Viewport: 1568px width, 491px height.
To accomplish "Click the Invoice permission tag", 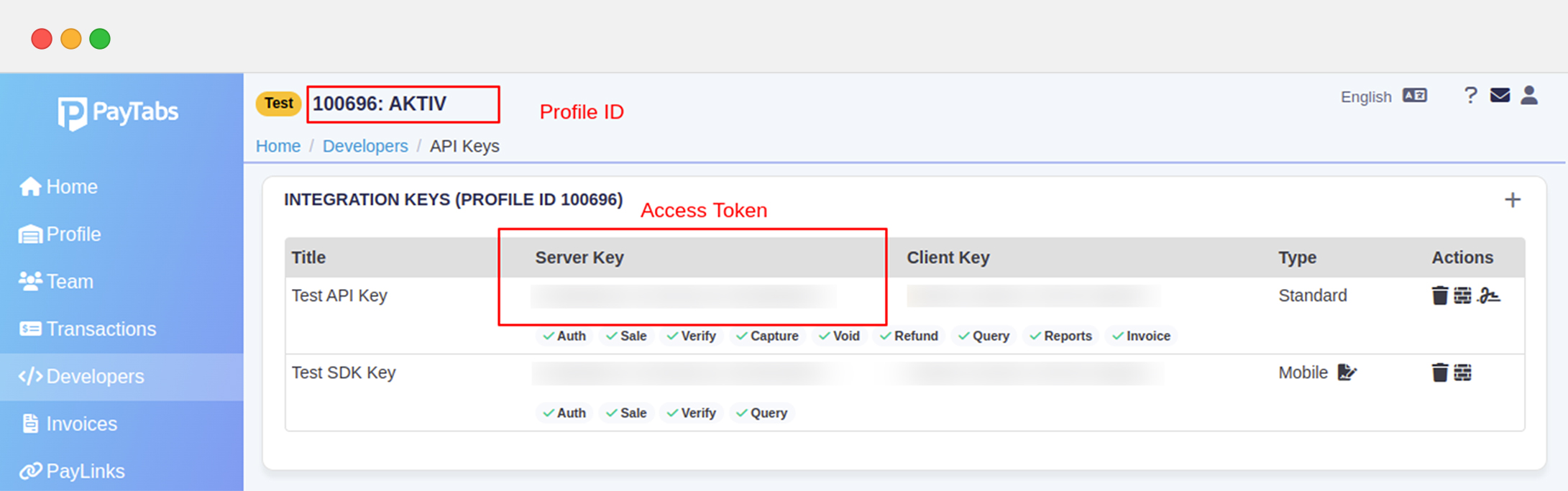I will pyautogui.click(x=1141, y=336).
